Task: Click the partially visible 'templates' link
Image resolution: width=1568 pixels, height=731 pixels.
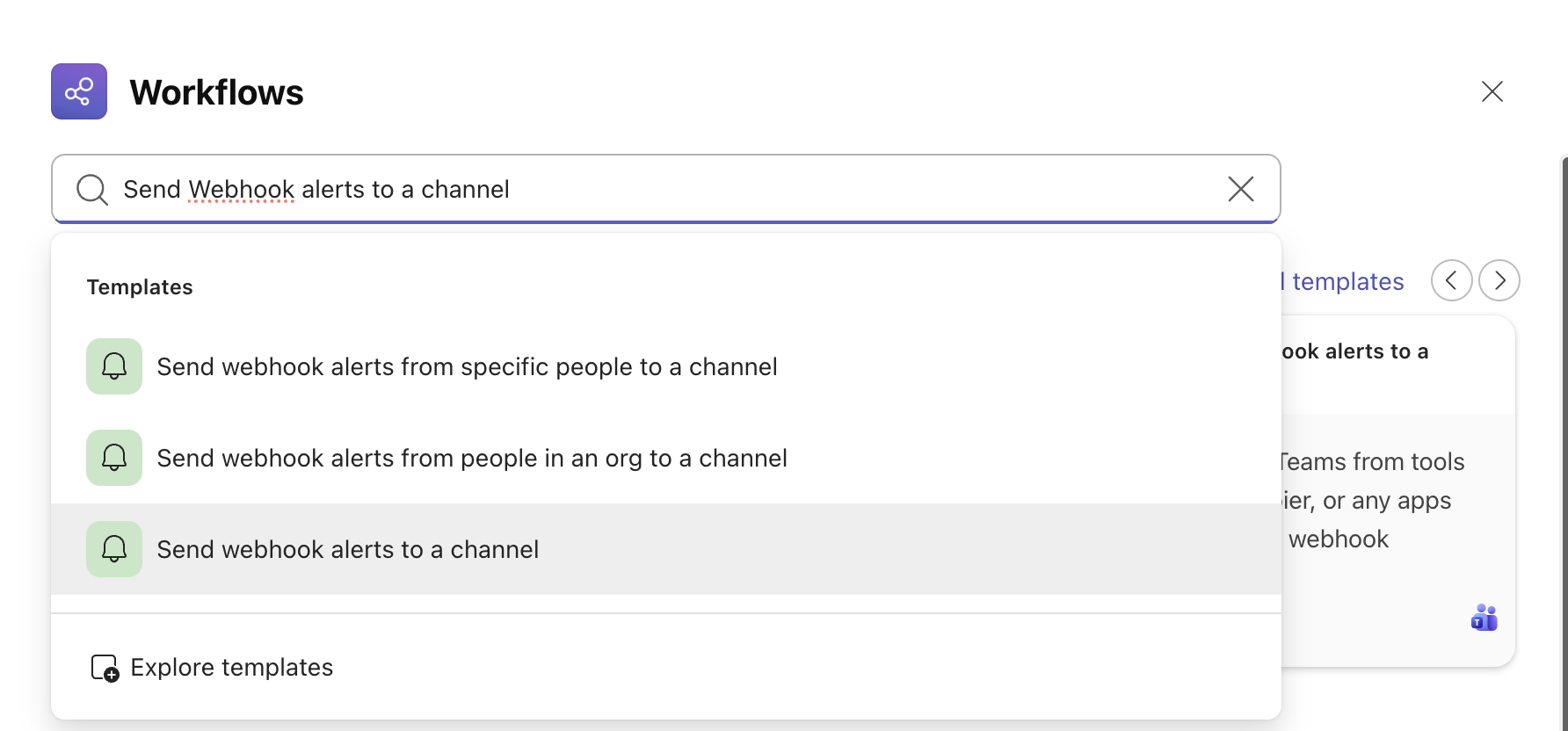Action: pyautogui.click(x=1347, y=281)
